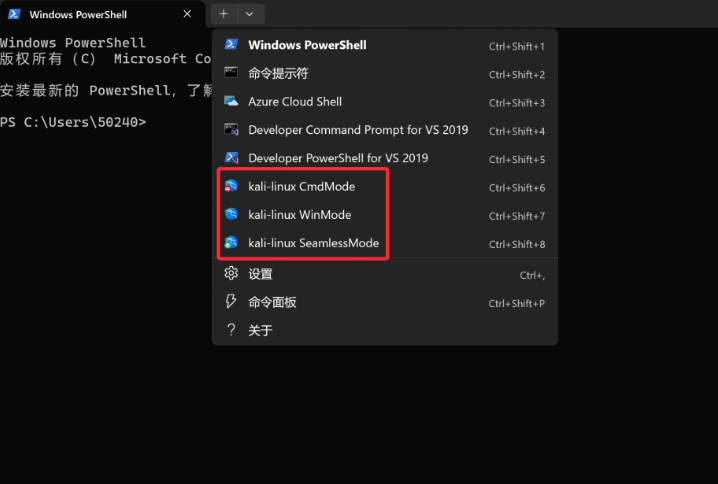Viewport: 718px width, 484px height.
Task: Click the Azure Cloud Shell icon
Action: 231,101
